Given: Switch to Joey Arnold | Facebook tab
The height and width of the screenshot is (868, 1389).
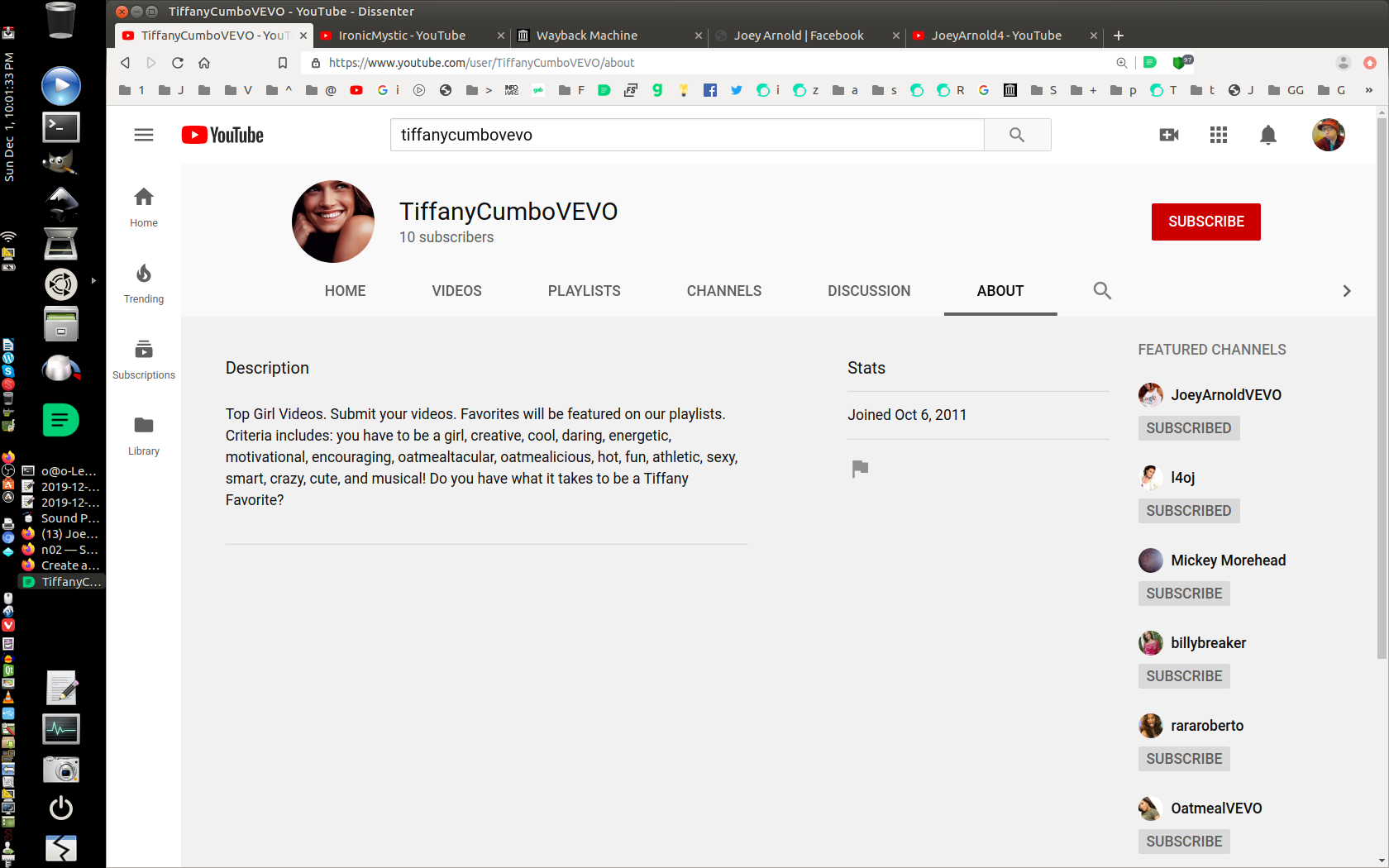Looking at the screenshot, I should [x=806, y=36].
